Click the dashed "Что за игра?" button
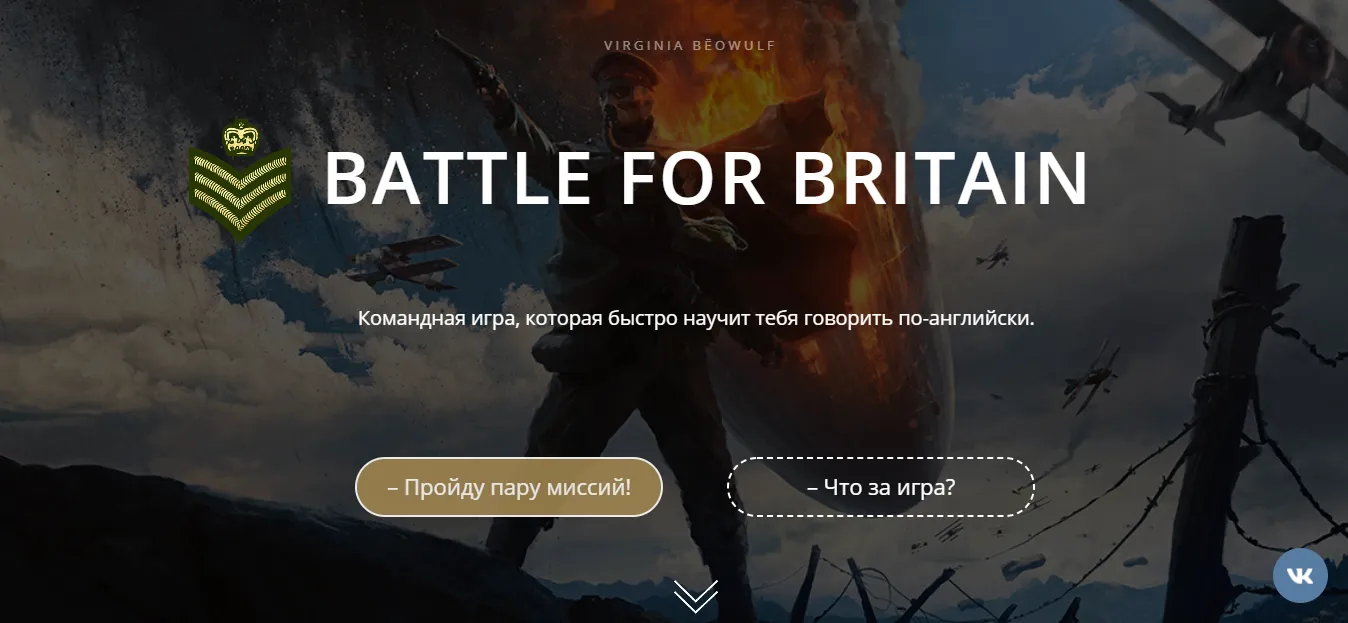The width and height of the screenshot is (1348, 623). [881, 487]
